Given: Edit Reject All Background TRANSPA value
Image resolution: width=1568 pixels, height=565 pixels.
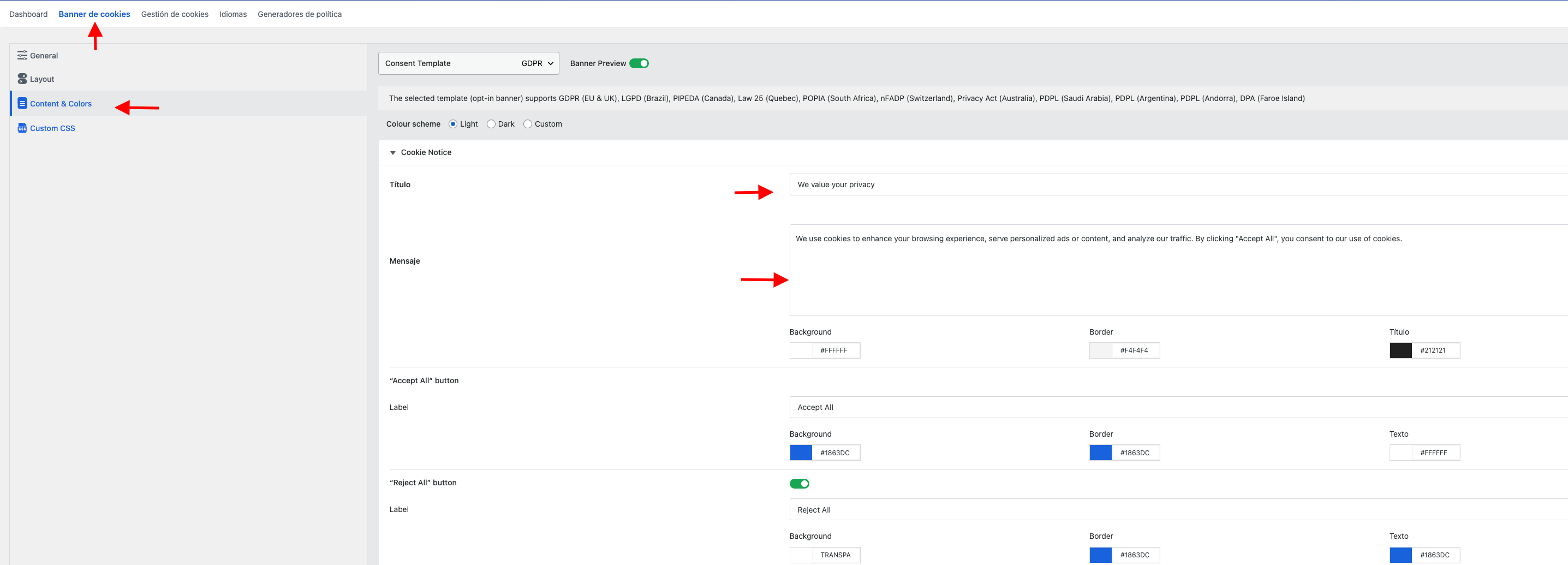Looking at the screenshot, I should point(836,555).
